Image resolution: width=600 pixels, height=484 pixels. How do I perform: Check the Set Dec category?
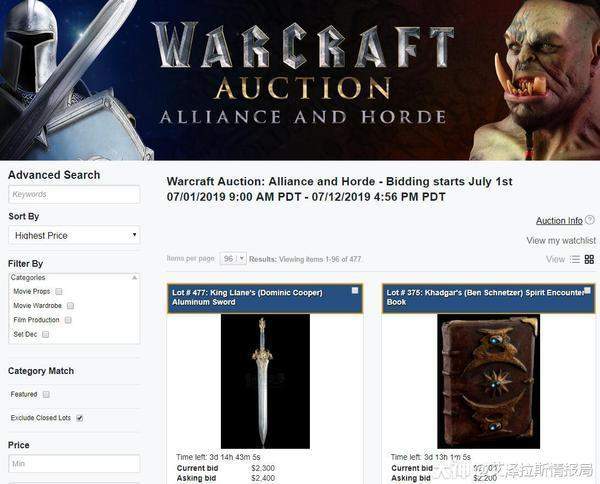coord(46,334)
